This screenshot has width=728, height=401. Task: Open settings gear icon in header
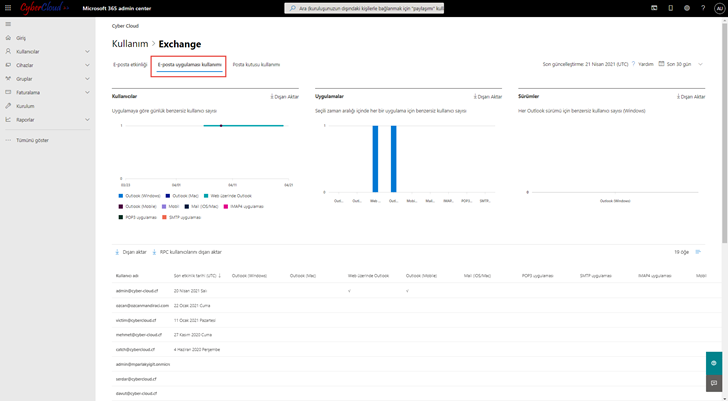[x=687, y=8]
